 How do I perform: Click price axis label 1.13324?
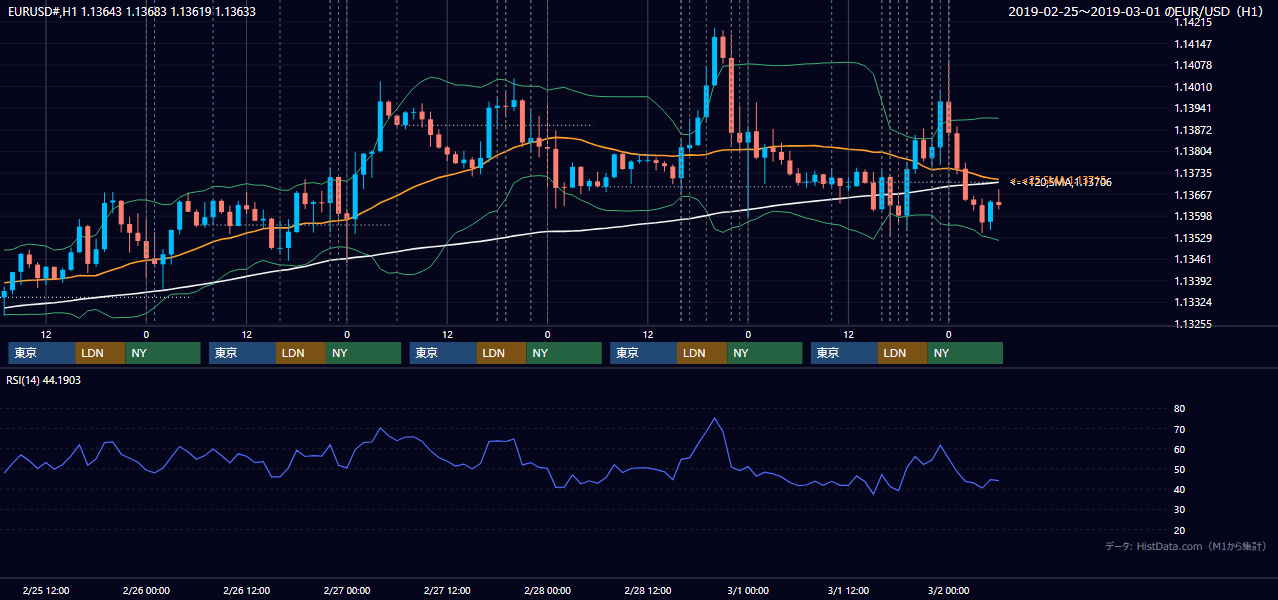point(1193,302)
